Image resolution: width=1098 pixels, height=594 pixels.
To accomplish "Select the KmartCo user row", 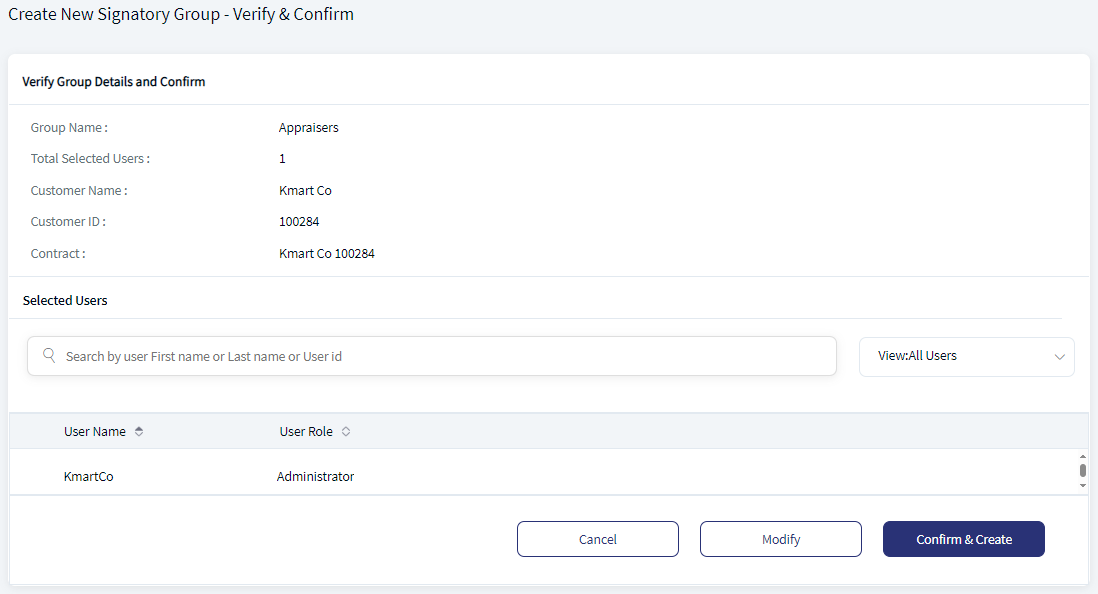I will [543, 476].
